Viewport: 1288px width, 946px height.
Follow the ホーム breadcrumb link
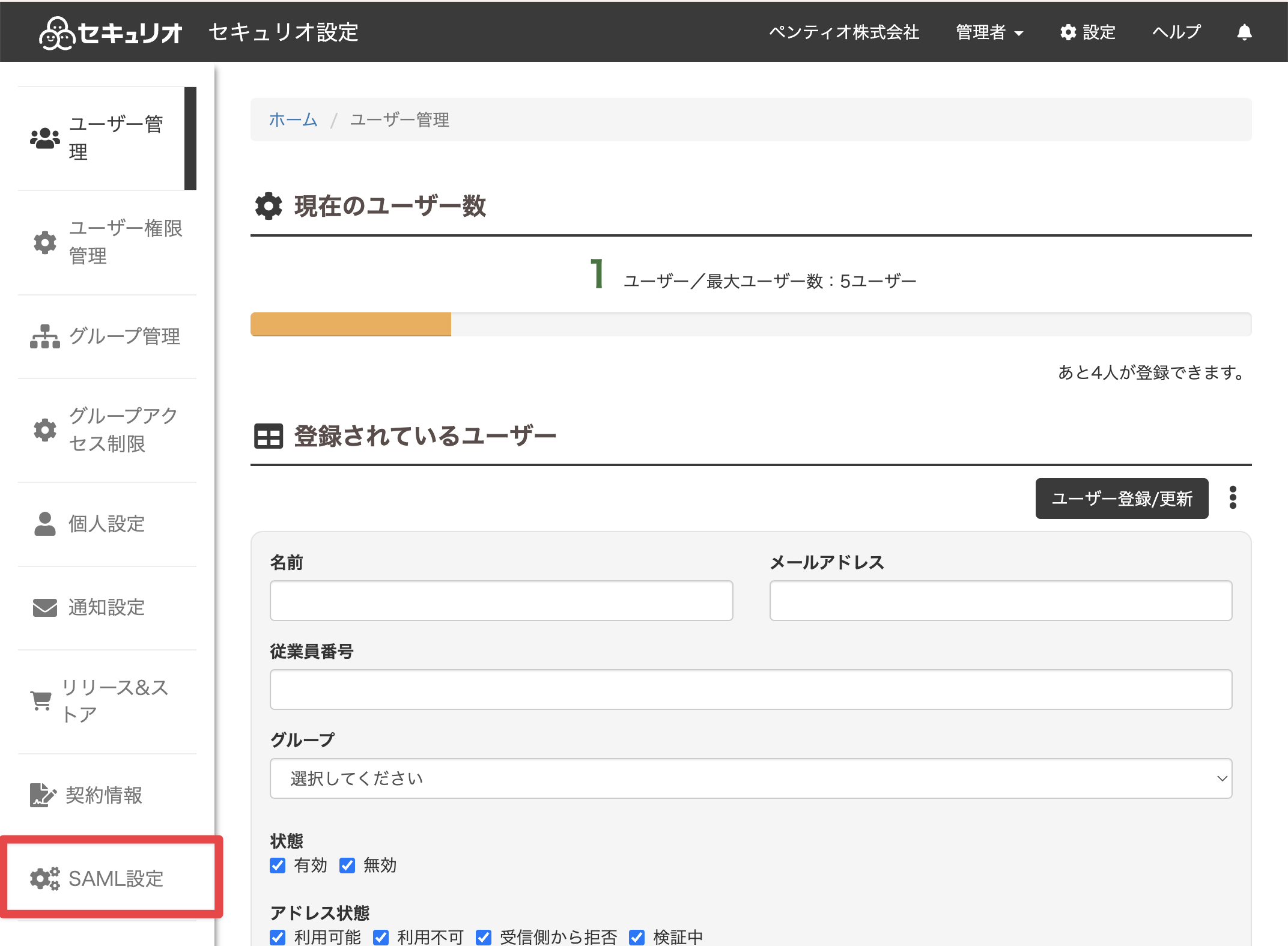click(293, 120)
